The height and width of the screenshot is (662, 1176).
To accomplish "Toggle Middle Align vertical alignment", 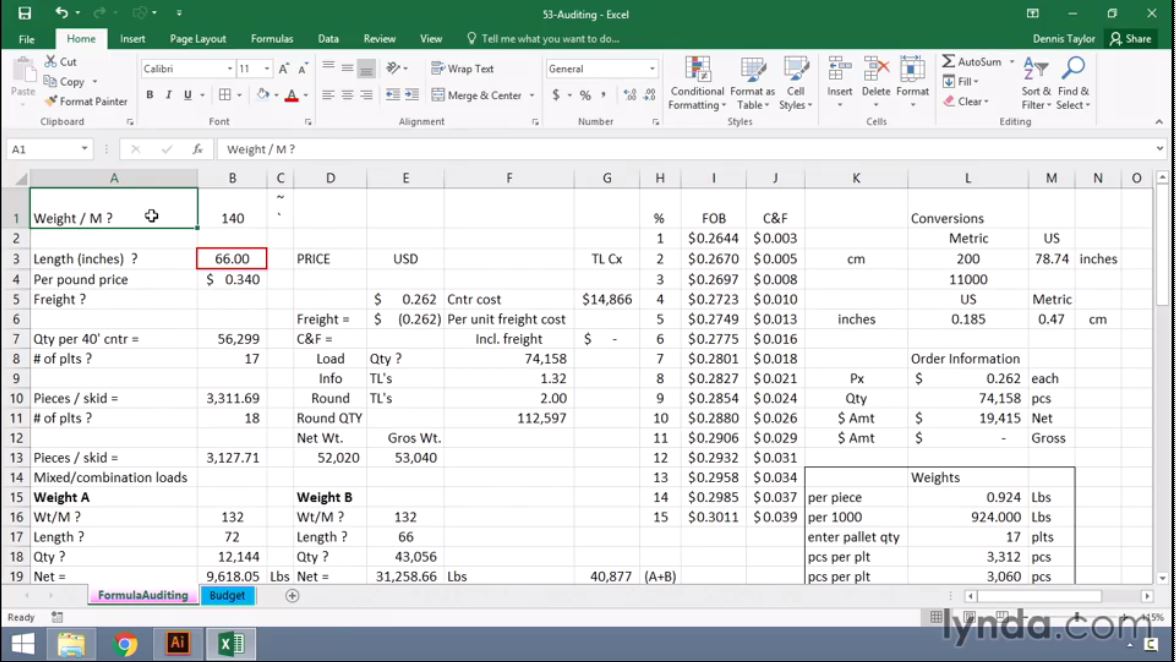I will (347, 68).
